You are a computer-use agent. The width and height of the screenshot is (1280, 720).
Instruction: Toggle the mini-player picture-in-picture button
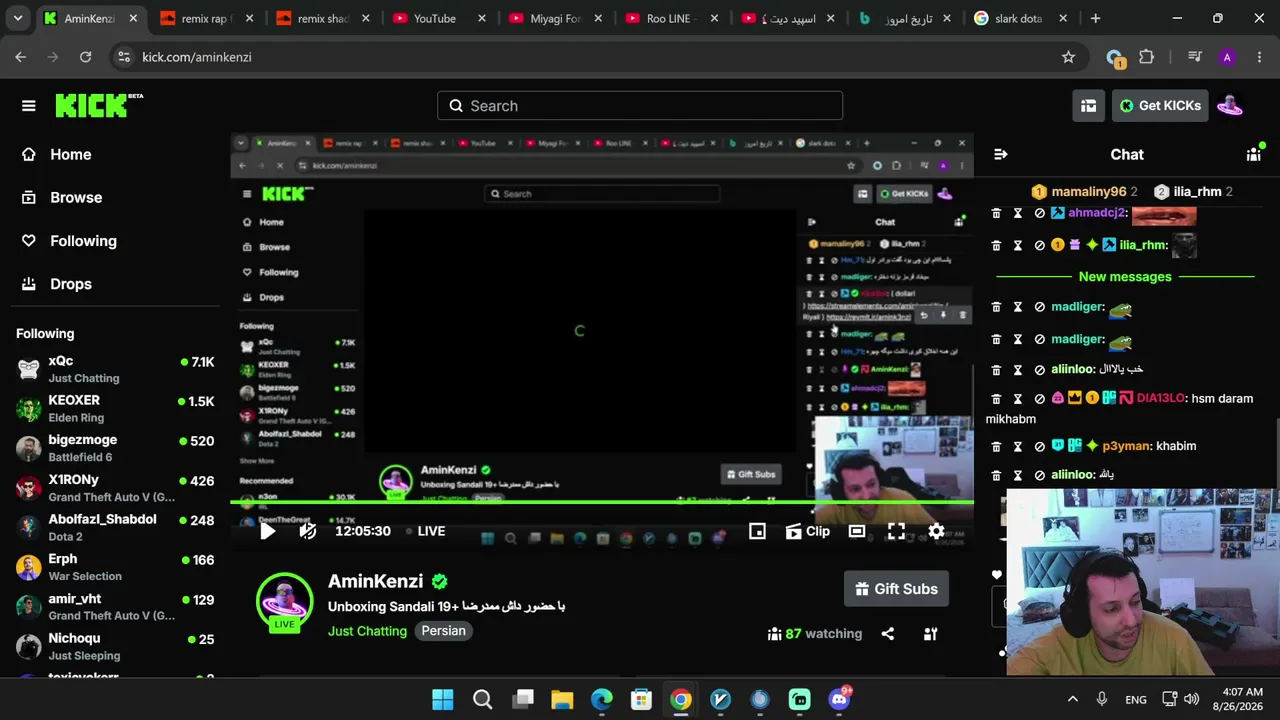coord(757,531)
